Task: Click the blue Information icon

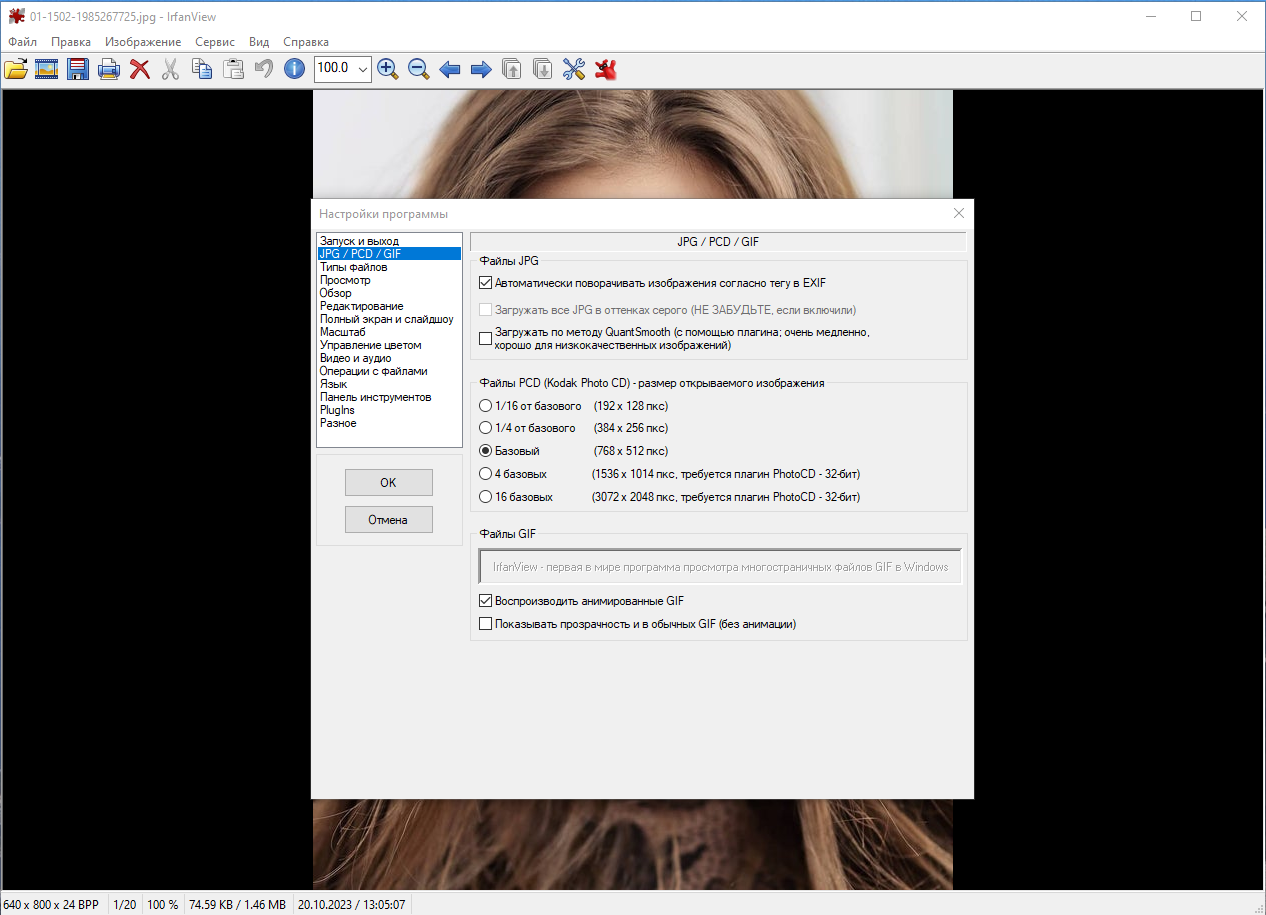Action: click(x=294, y=69)
